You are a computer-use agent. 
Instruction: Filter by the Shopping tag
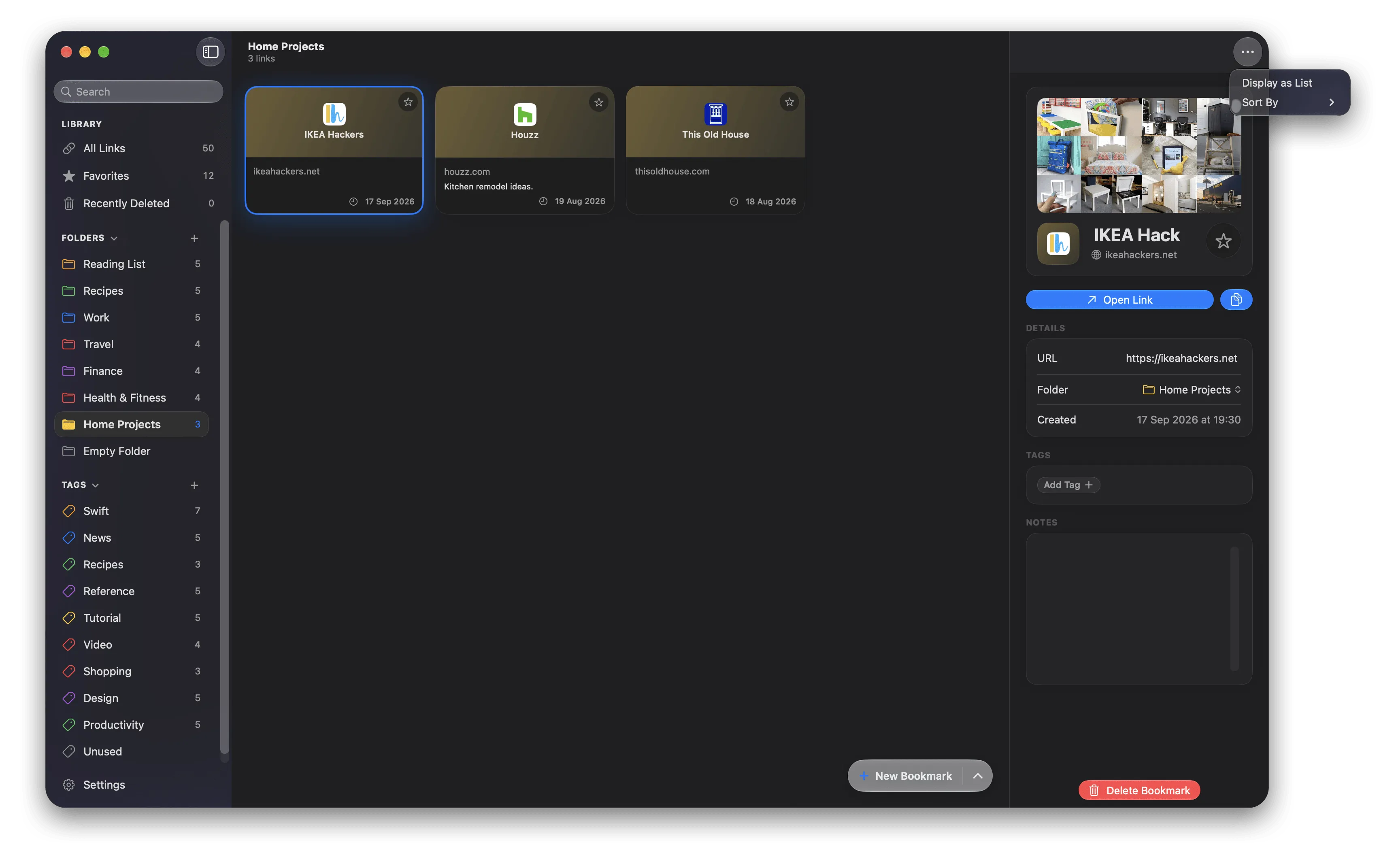(x=132, y=671)
